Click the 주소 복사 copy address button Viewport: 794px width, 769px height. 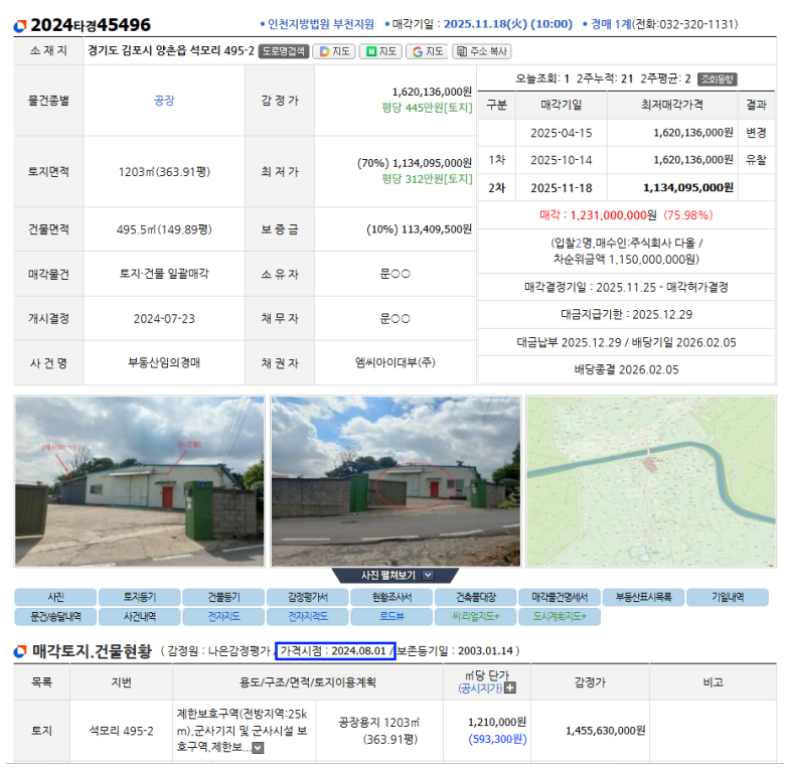click(x=482, y=51)
